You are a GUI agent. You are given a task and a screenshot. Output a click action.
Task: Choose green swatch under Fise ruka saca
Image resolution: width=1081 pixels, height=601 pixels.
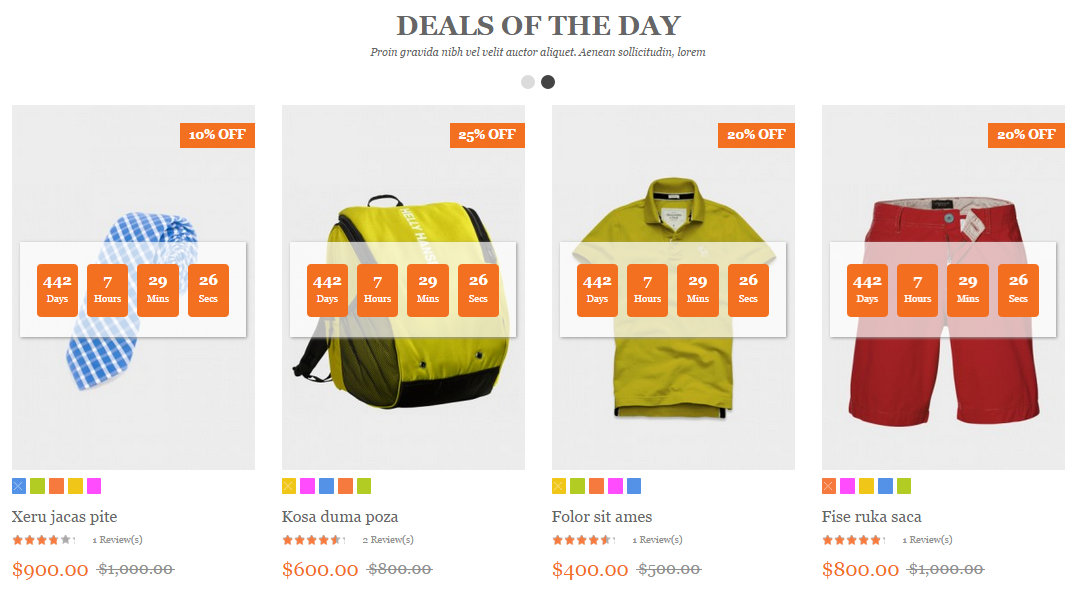click(x=904, y=486)
